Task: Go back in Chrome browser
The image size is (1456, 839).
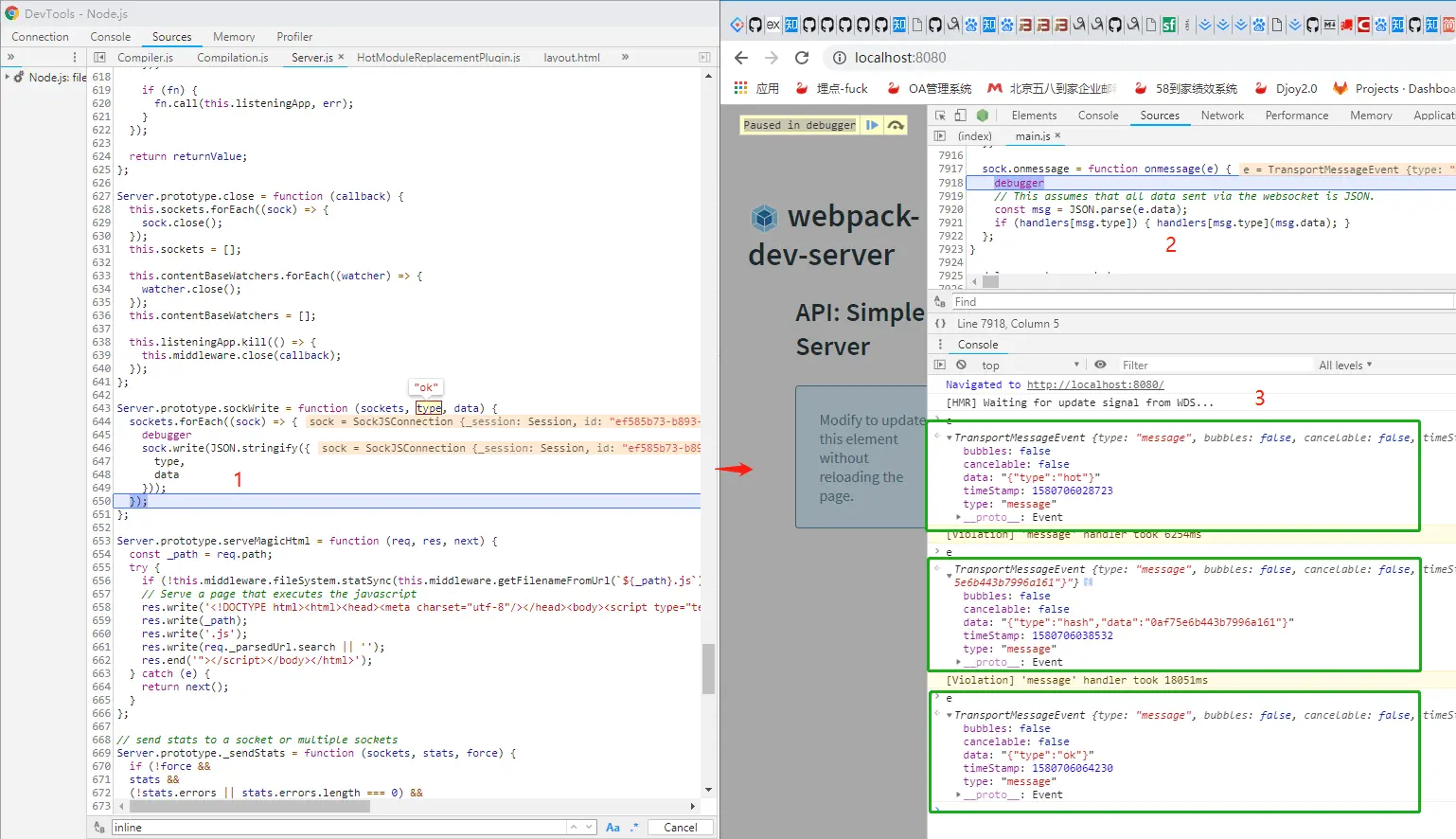Action: click(741, 58)
